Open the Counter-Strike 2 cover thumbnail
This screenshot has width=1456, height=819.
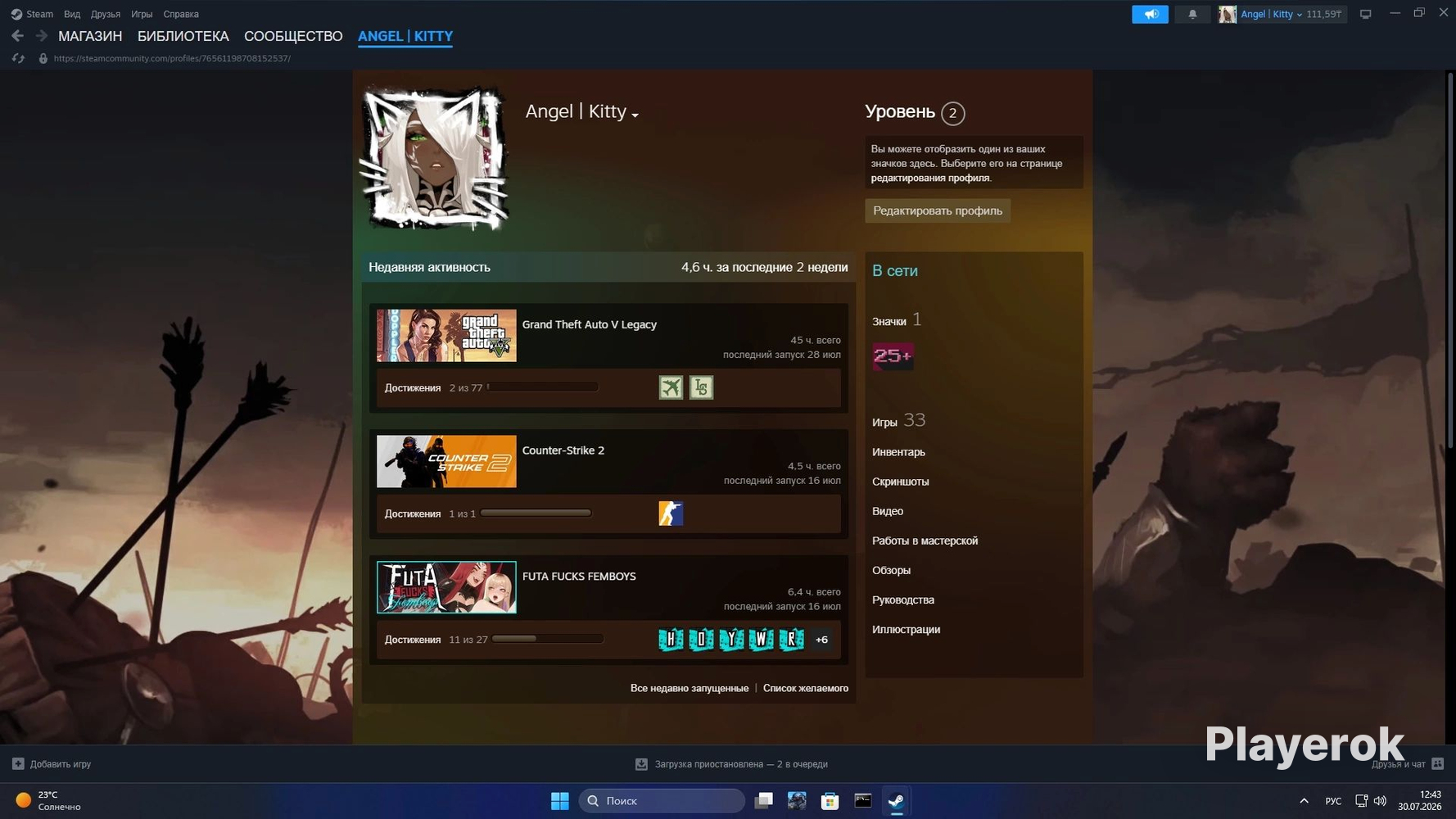point(446,462)
